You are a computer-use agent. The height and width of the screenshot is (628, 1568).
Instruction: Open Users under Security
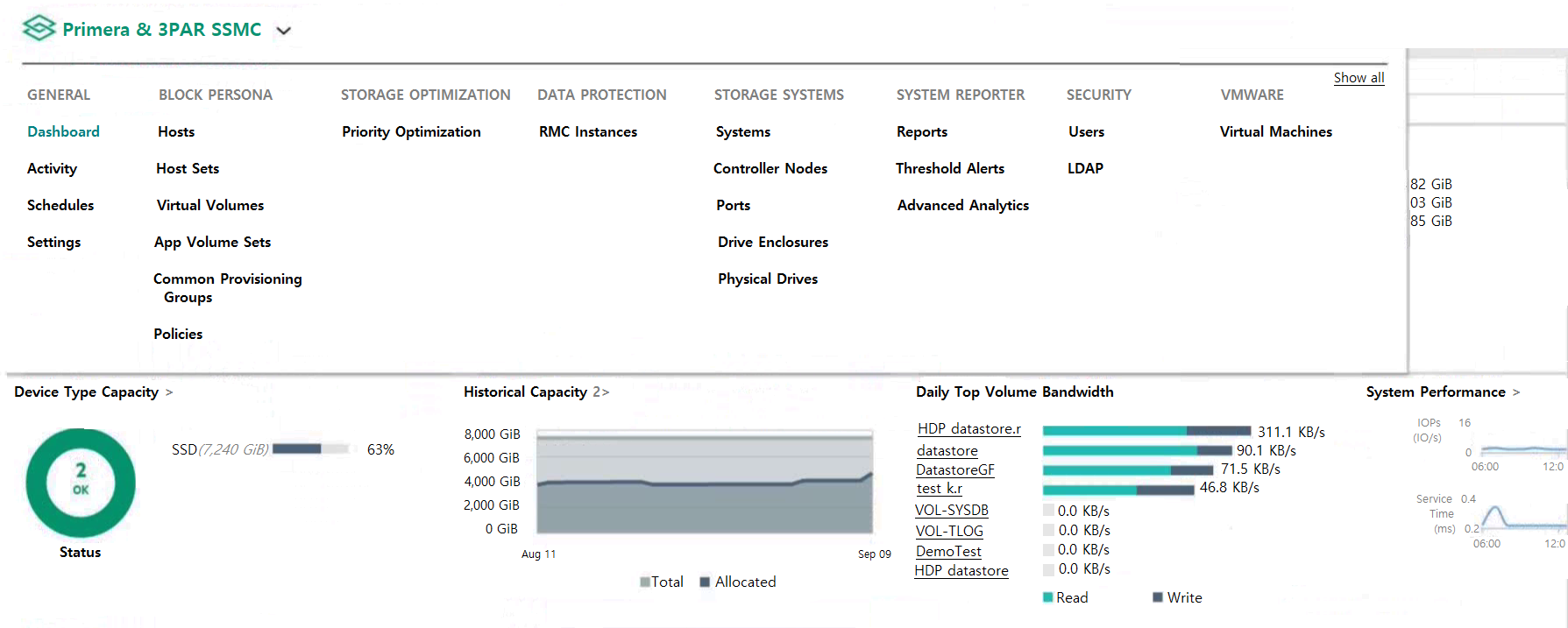click(1086, 131)
